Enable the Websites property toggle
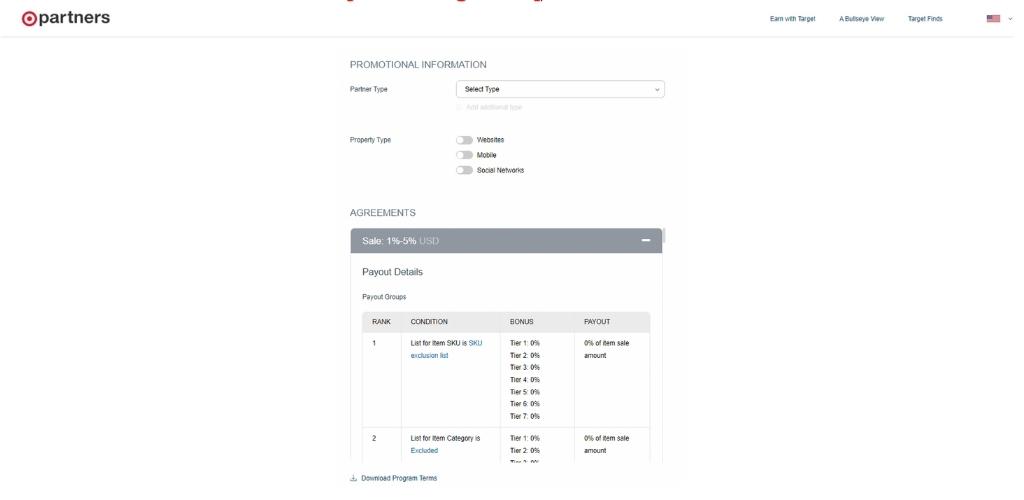The height and width of the screenshot is (500, 1024). (x=464, y=139)
